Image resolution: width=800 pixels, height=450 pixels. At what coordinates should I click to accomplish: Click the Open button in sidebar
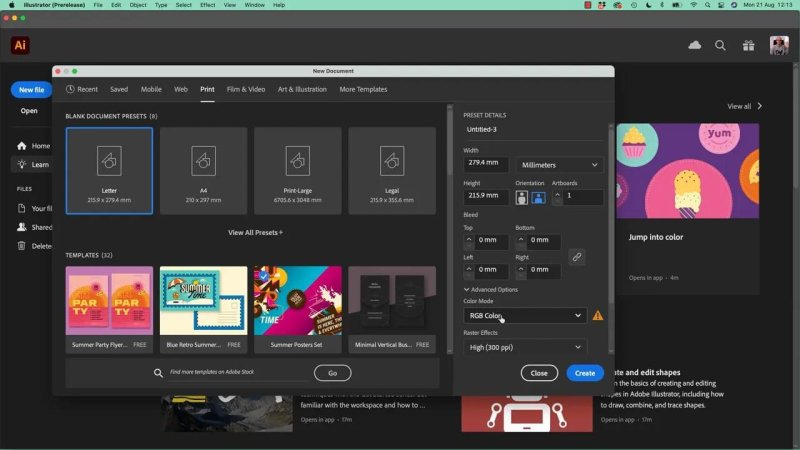(x=29, y=111)
